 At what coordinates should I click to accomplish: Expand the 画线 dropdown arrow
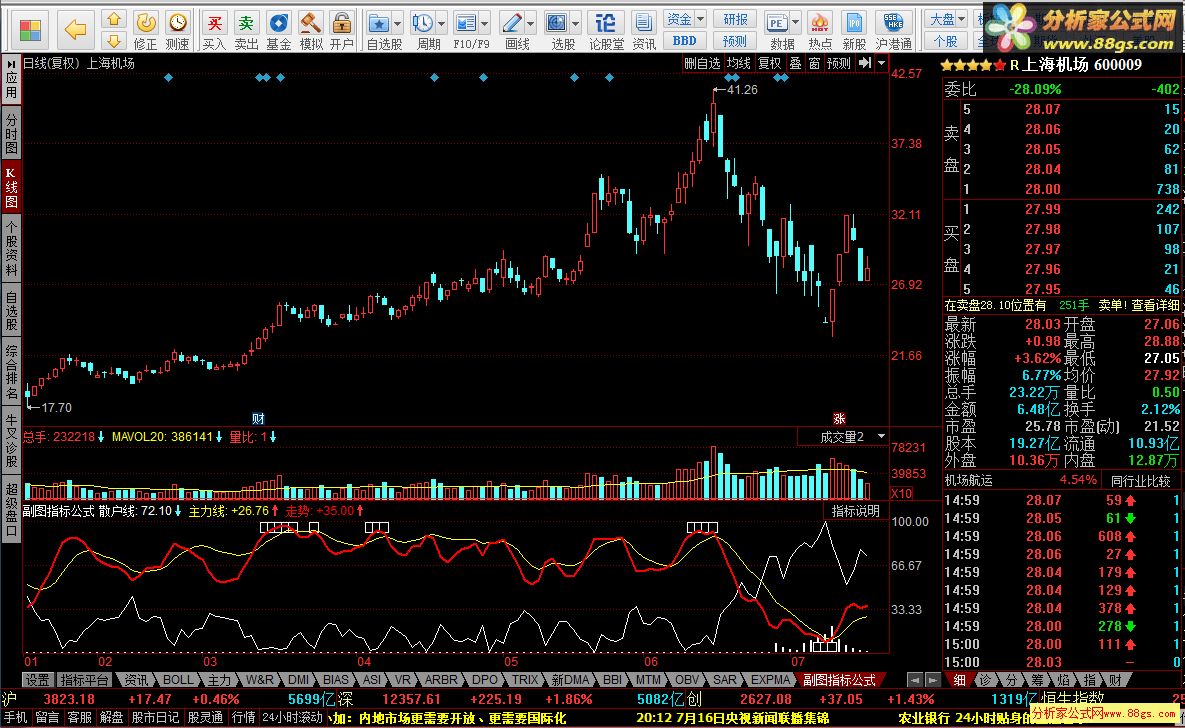click(x=531, y=24)
